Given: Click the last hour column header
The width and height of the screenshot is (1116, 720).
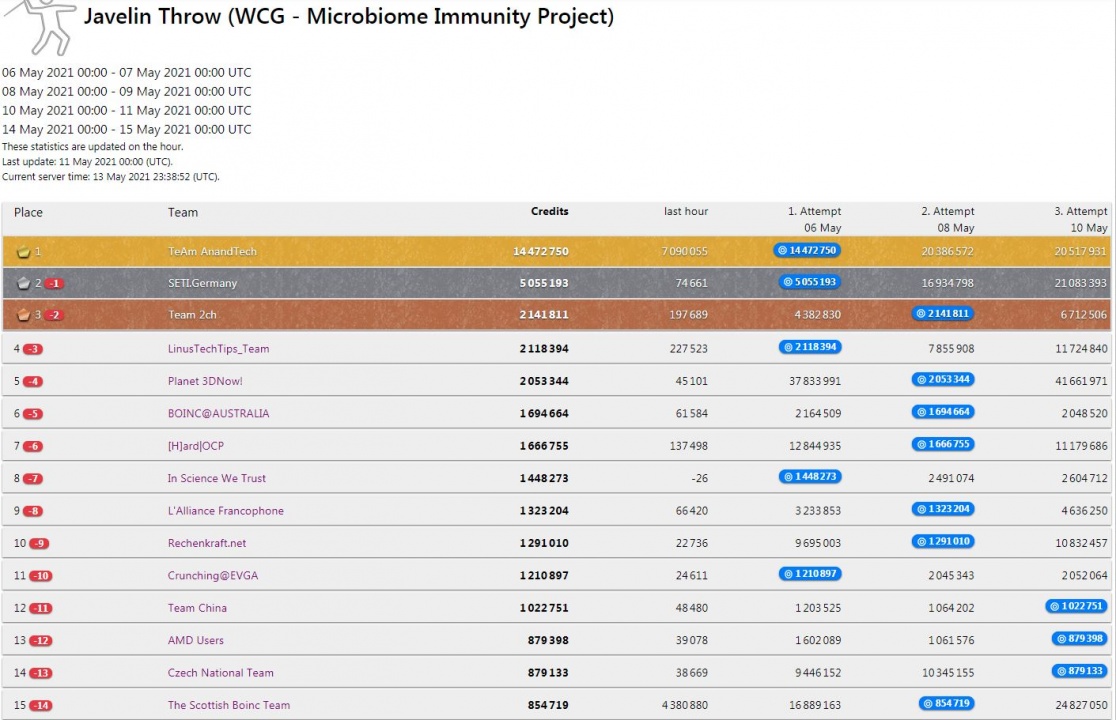Looking at the screenshot, I should 686,211.
